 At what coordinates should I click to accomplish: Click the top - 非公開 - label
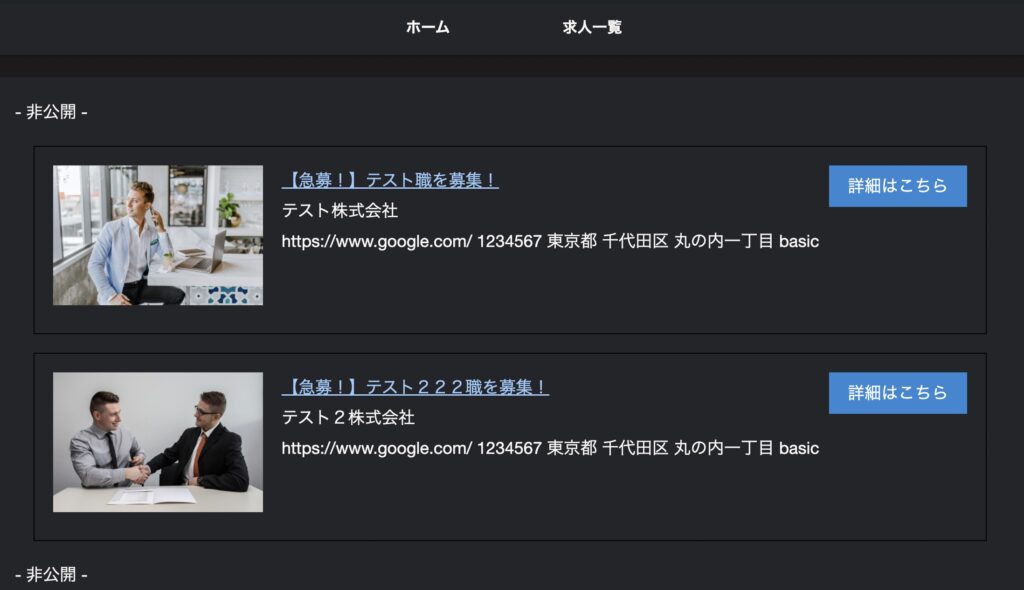[x=51, y=112]
